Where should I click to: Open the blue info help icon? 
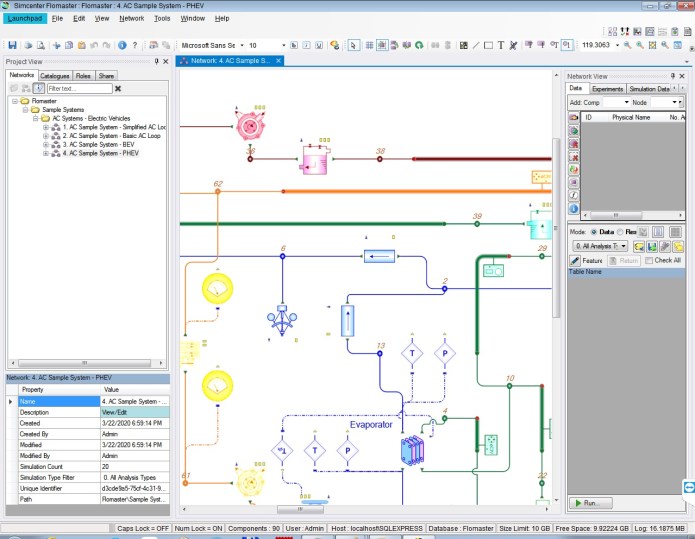121,45
